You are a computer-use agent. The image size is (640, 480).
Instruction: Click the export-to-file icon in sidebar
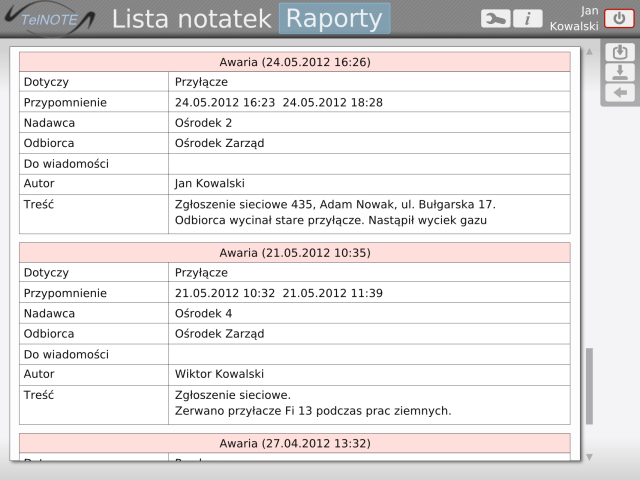click(620, 52)
